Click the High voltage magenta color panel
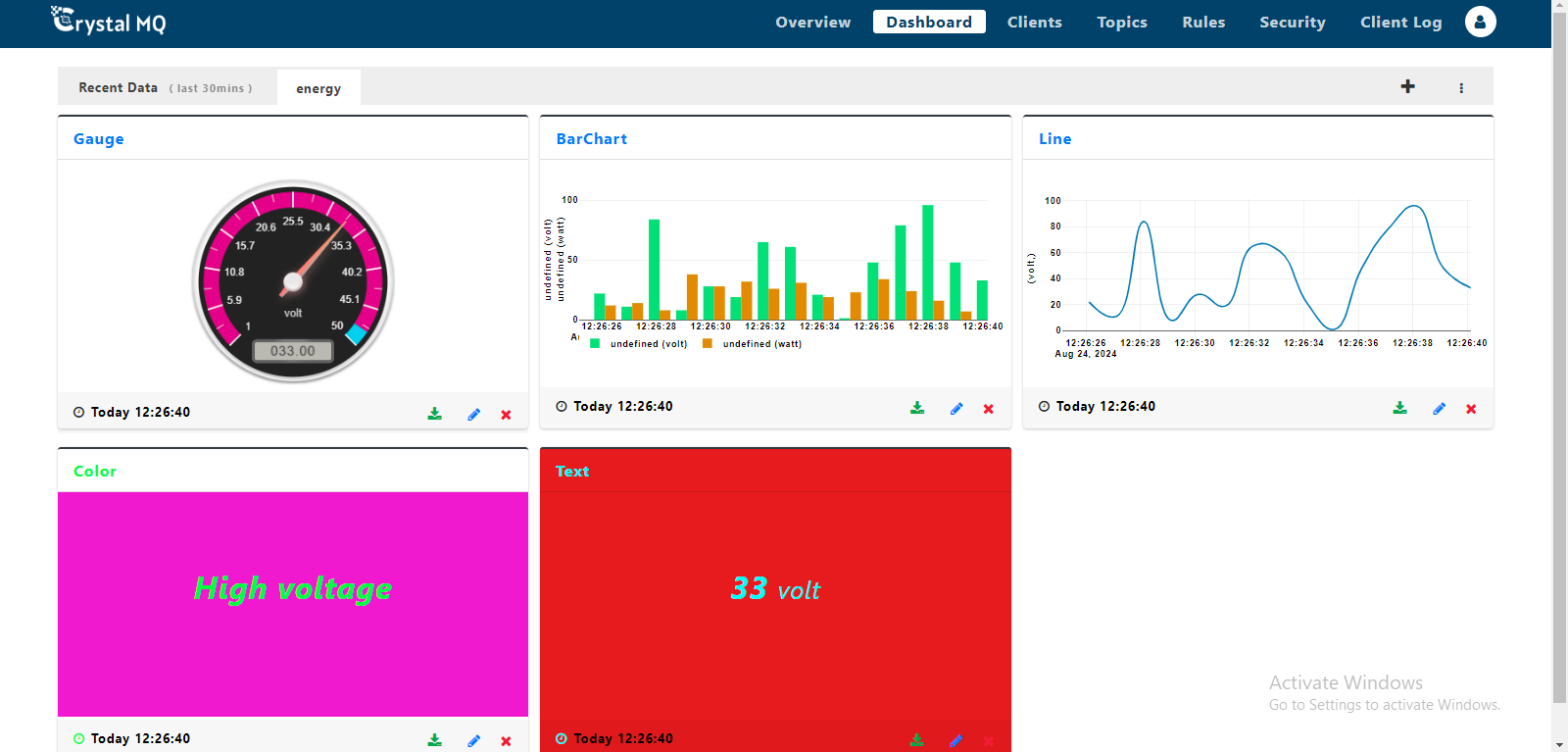The width and height of the screenshot is (1568, 752). click(x=293, y=604)
